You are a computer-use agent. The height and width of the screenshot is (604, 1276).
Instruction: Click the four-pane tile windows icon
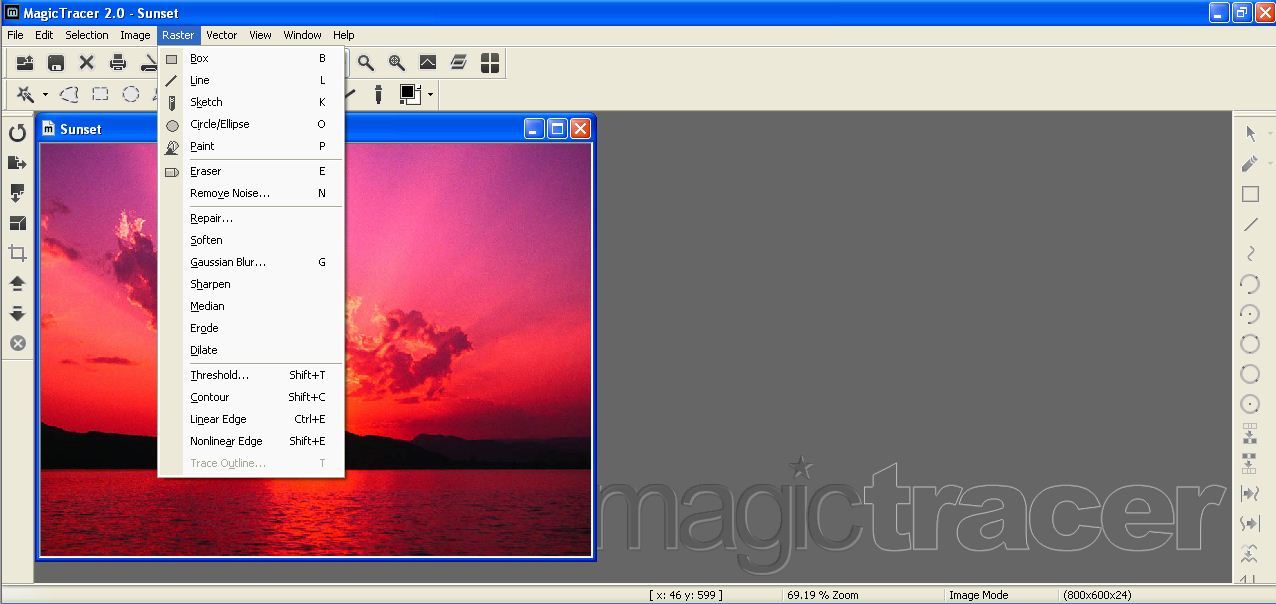click(x=490, y=63)
